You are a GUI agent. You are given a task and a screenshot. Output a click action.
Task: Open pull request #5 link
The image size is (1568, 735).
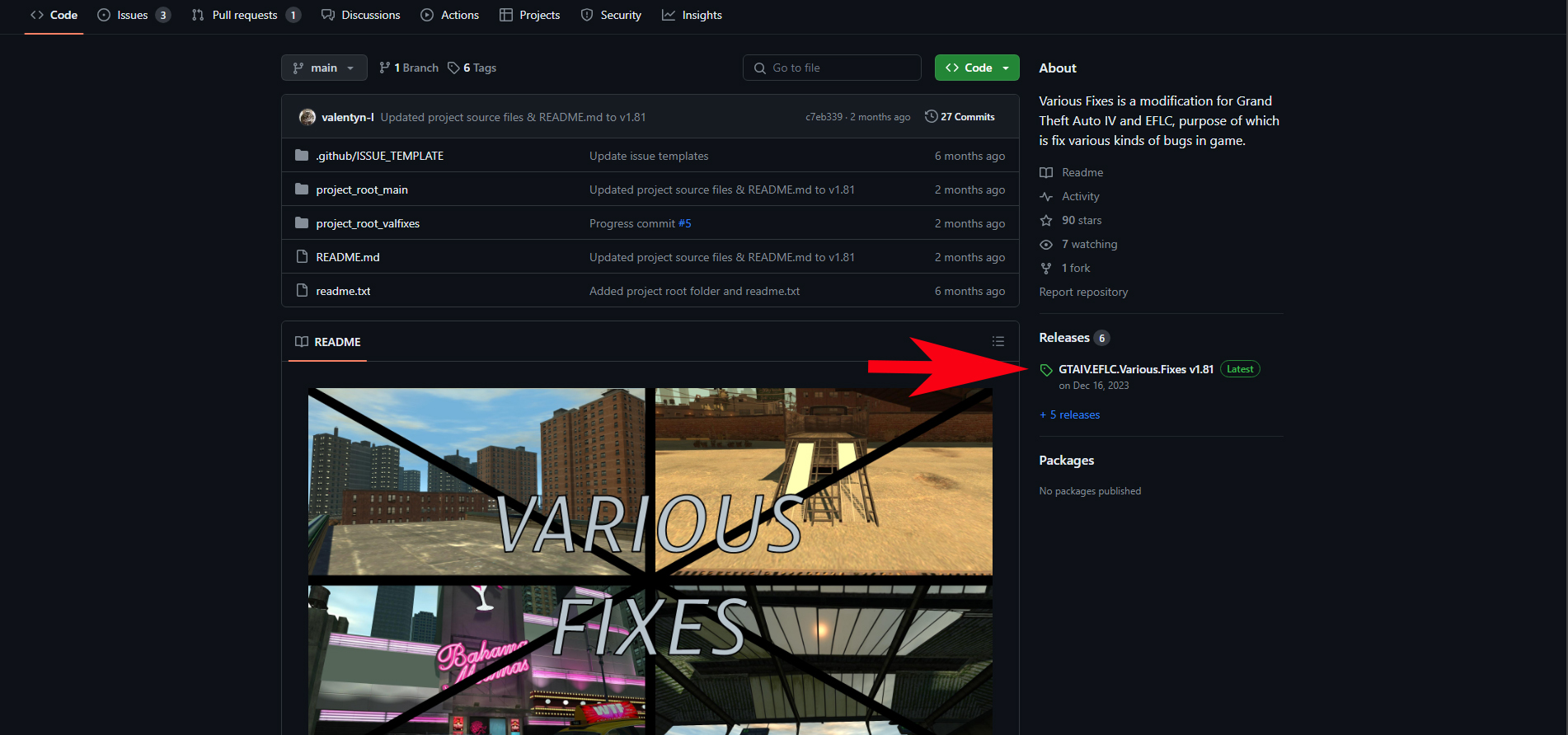[685, 223]
